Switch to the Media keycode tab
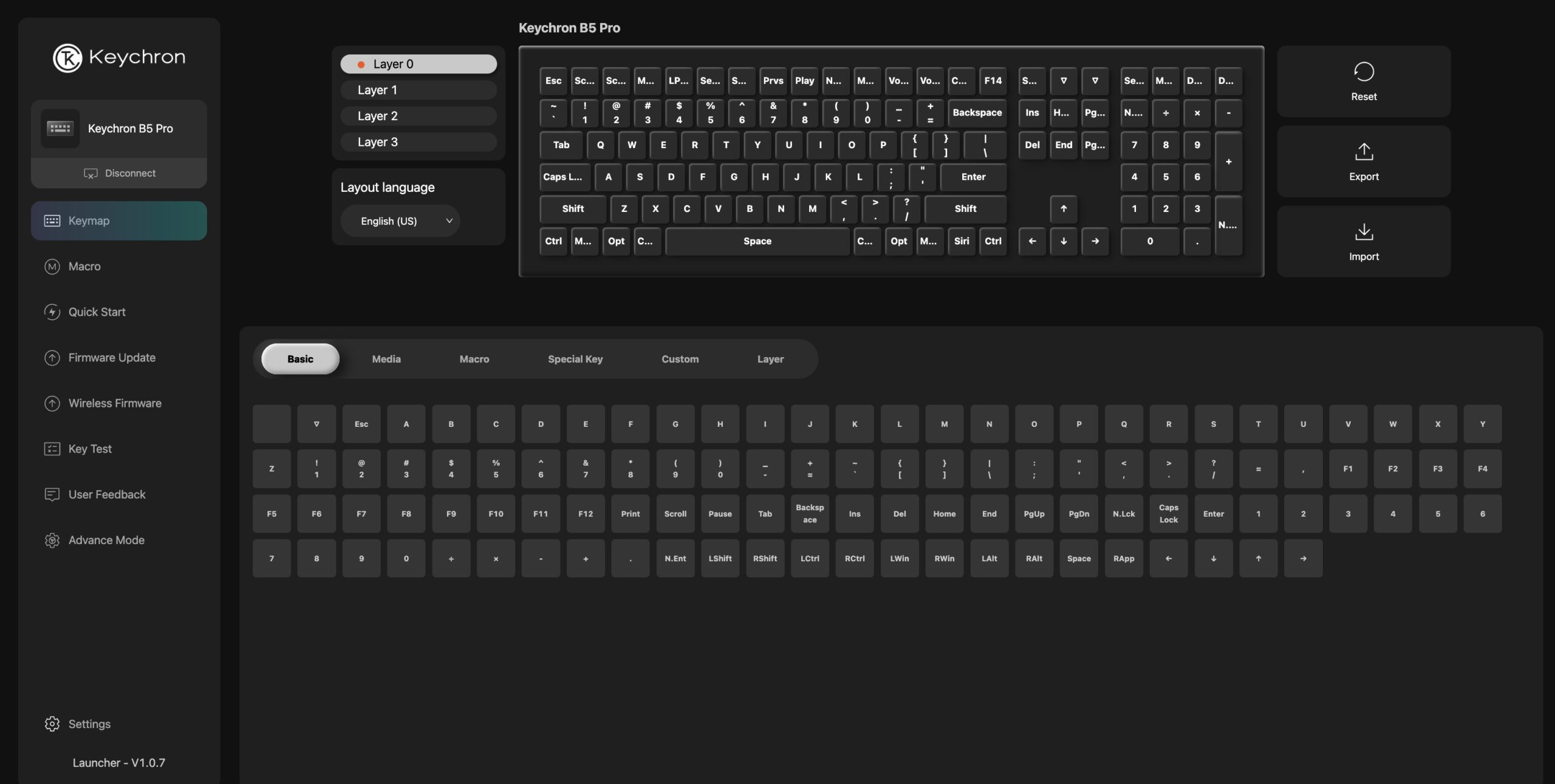 pyautogui.click(x=386, y=359)
